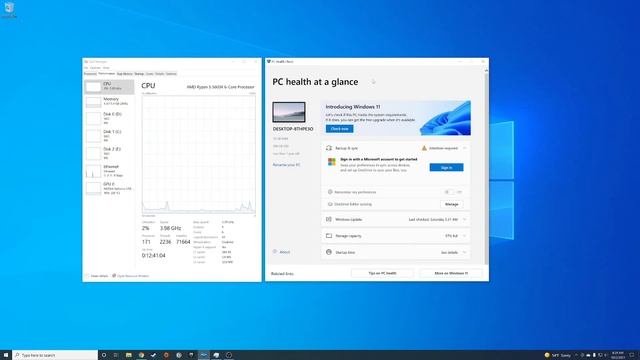
Task: Click the PC Health Check title bar icon
Action: click(269, 62)
